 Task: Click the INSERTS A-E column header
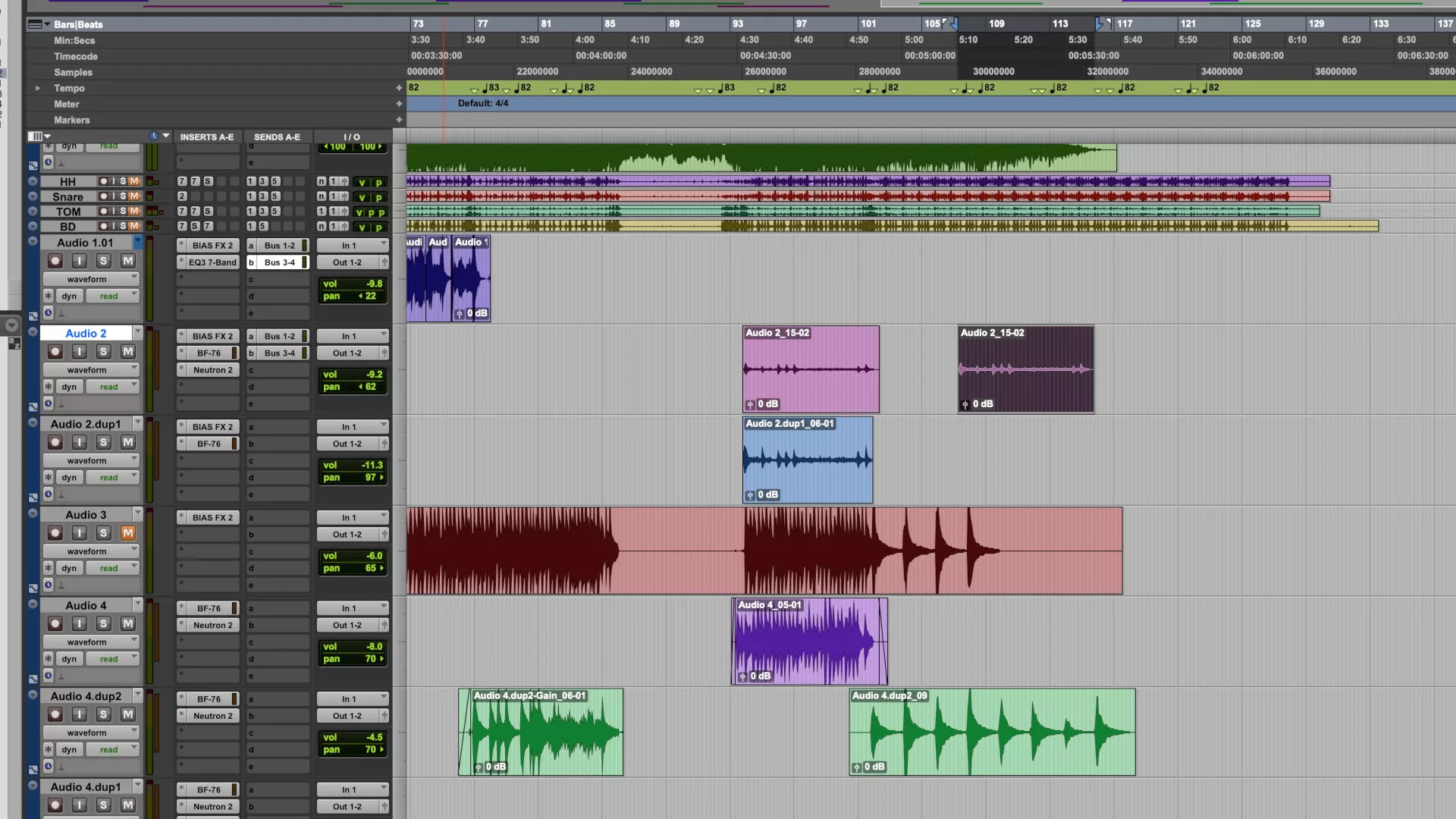[206, 137]
